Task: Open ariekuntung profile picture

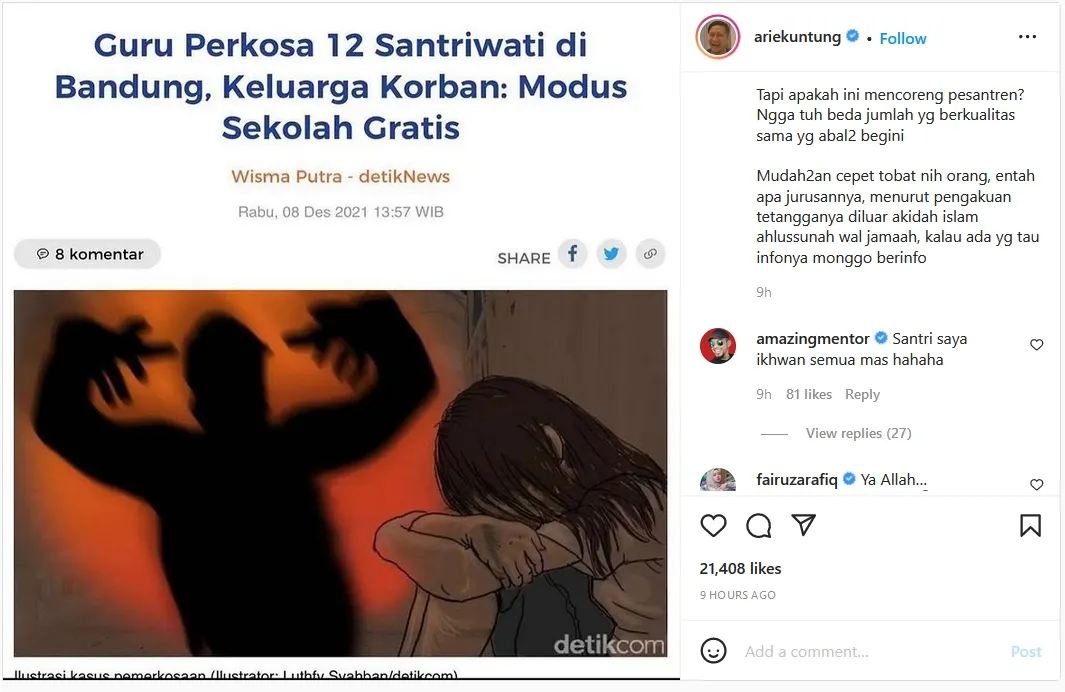Action: (718, 37)
